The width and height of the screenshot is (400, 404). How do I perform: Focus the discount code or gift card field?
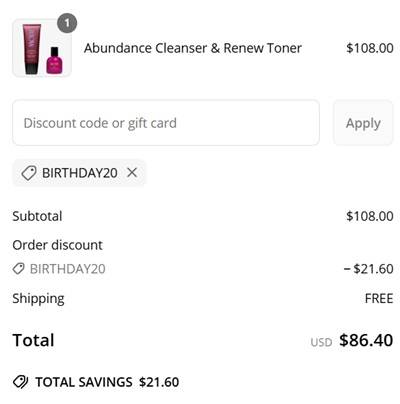click(166, 123)
